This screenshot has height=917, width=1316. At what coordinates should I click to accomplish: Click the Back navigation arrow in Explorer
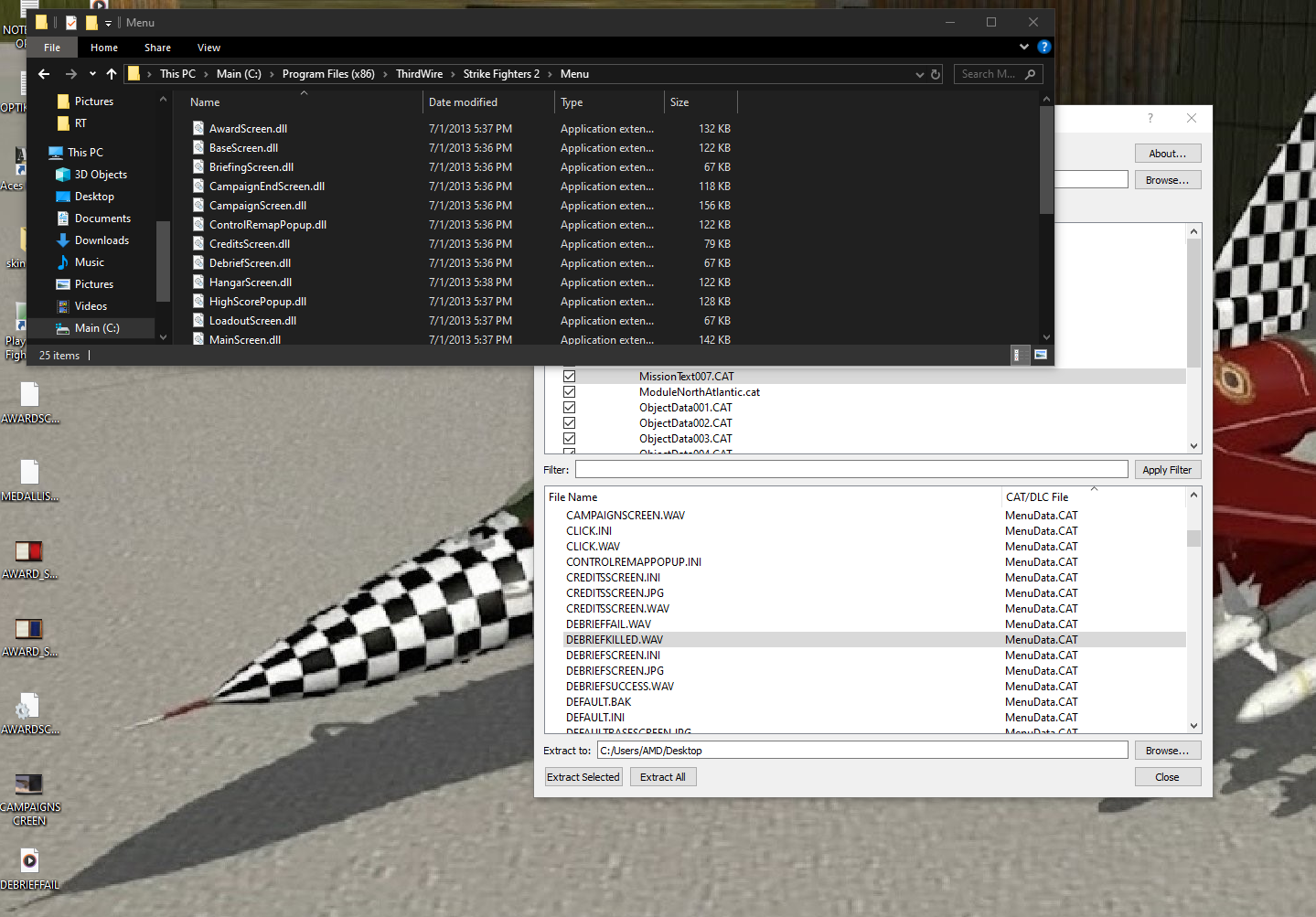point(44,74)
